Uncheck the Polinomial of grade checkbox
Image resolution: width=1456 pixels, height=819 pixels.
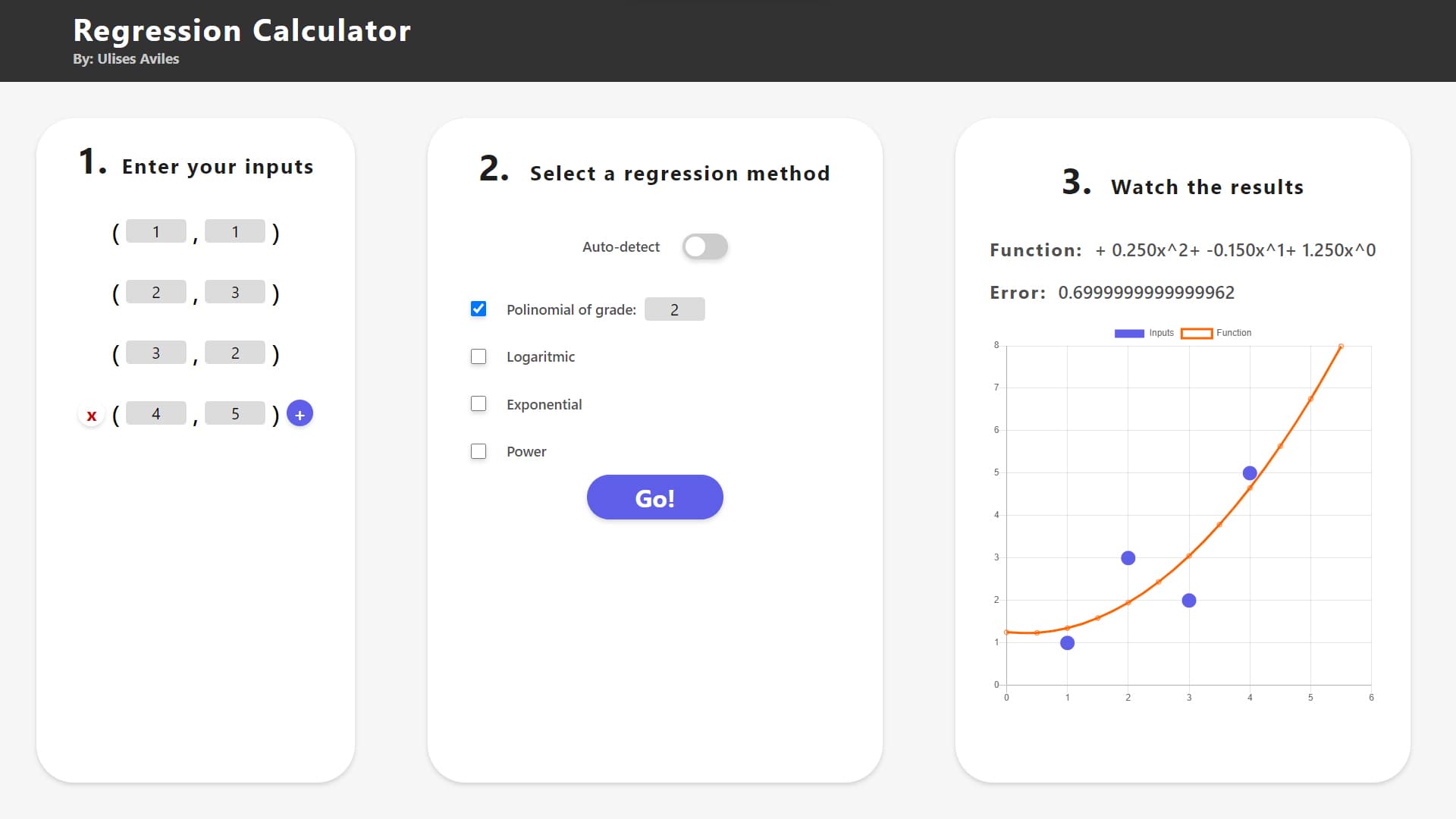pos(479,309)
